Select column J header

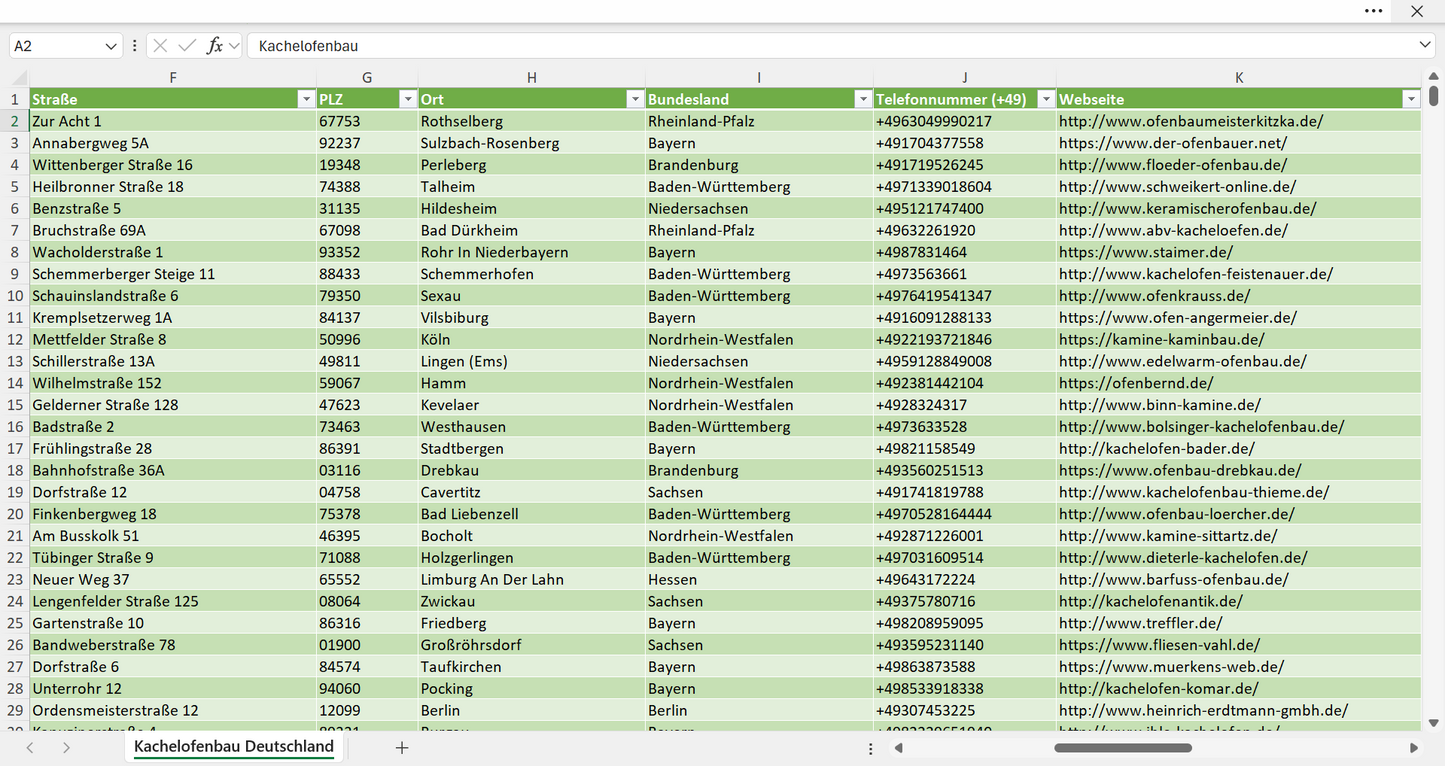(x=965, y=78)
